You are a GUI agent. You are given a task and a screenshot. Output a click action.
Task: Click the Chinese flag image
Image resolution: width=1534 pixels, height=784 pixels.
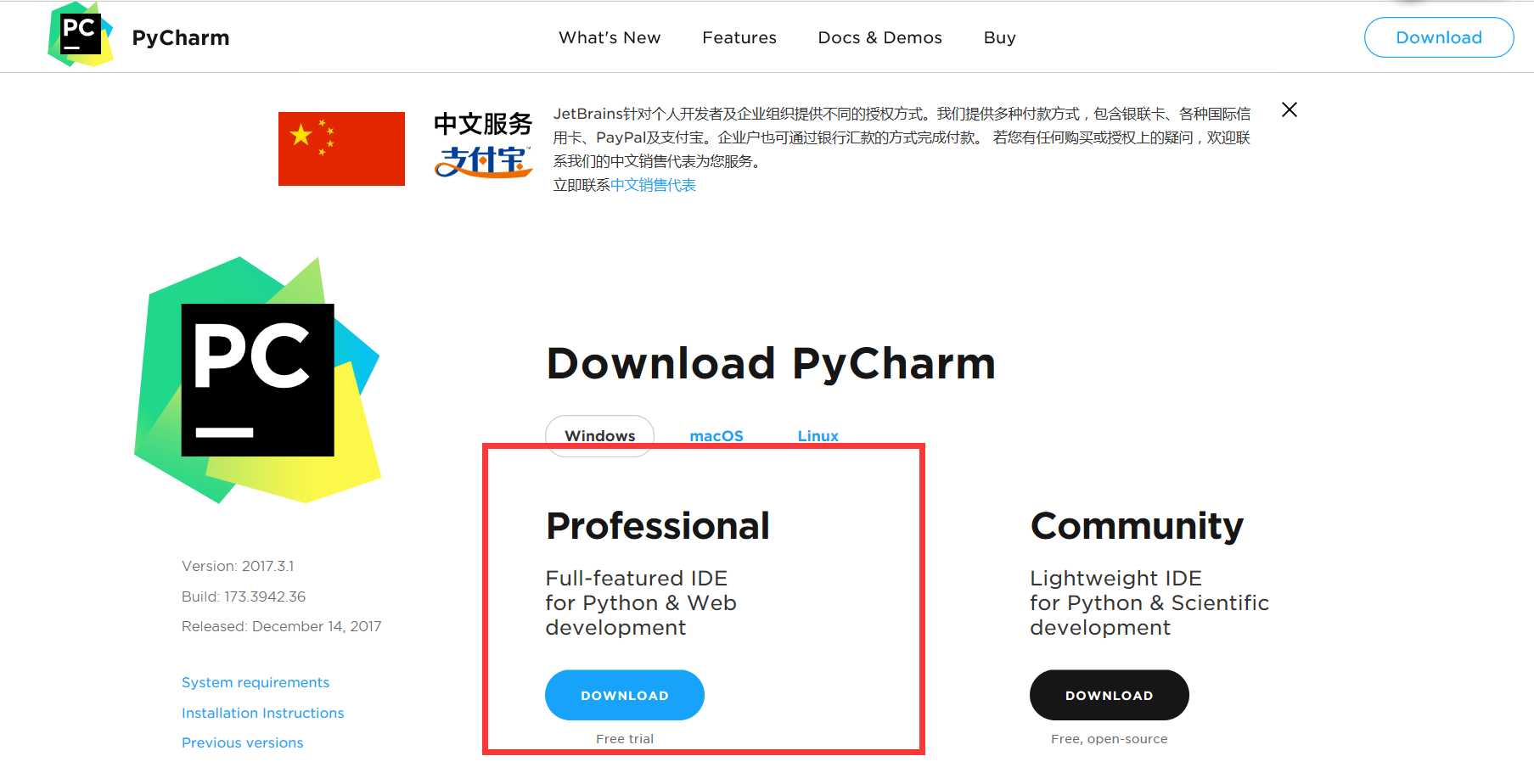pos(341,148)
